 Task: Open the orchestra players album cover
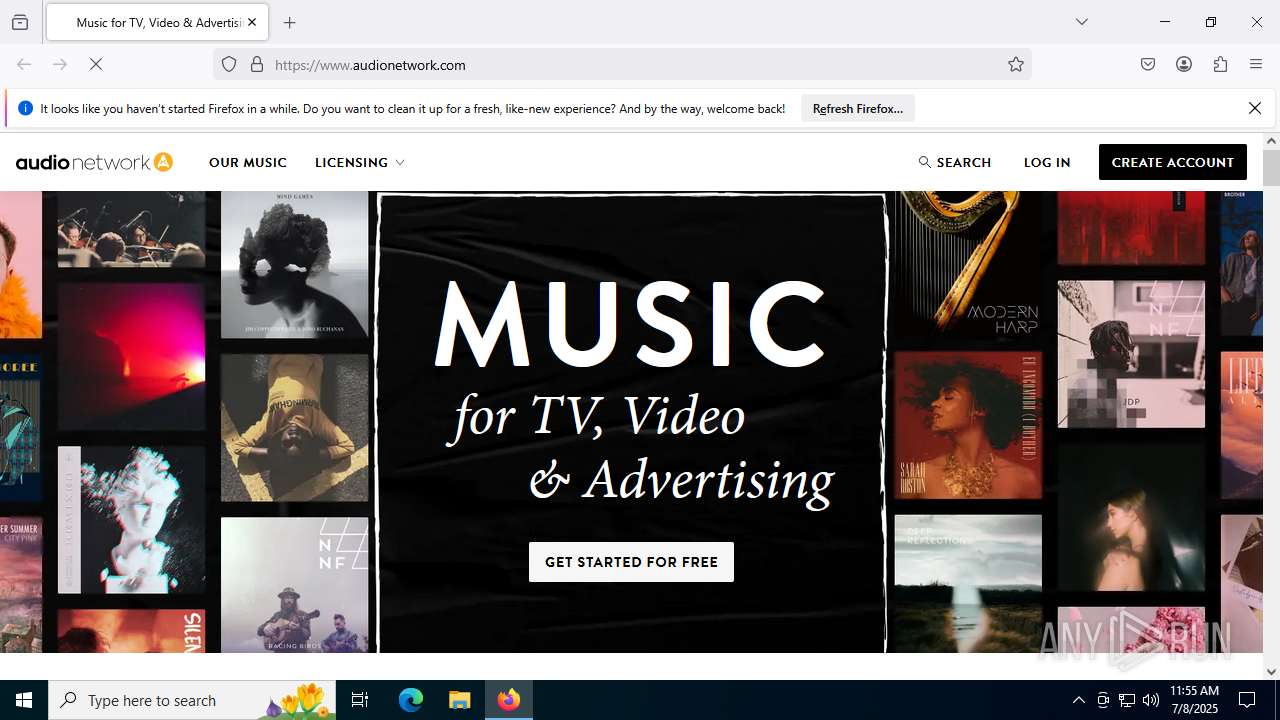click(131, 229)
